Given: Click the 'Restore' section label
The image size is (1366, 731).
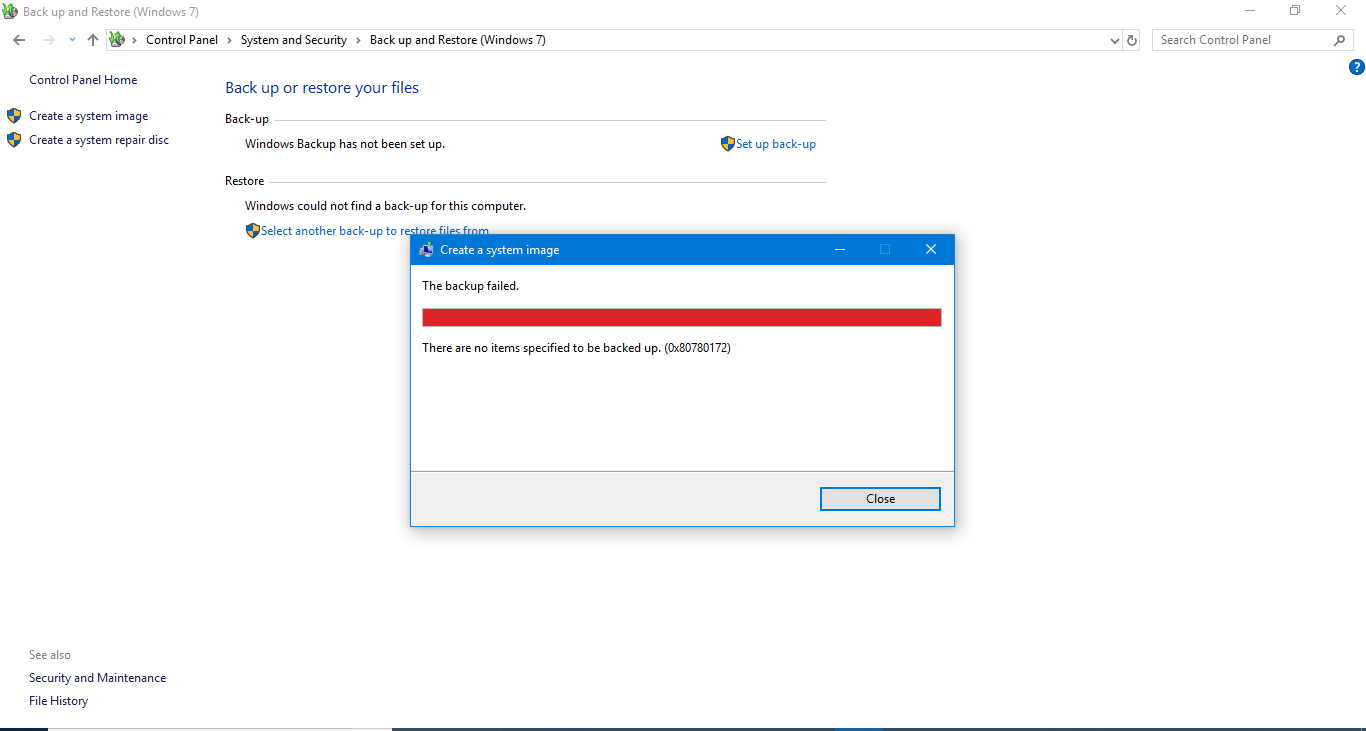Looking at the screenshot, I should [245, 181].
